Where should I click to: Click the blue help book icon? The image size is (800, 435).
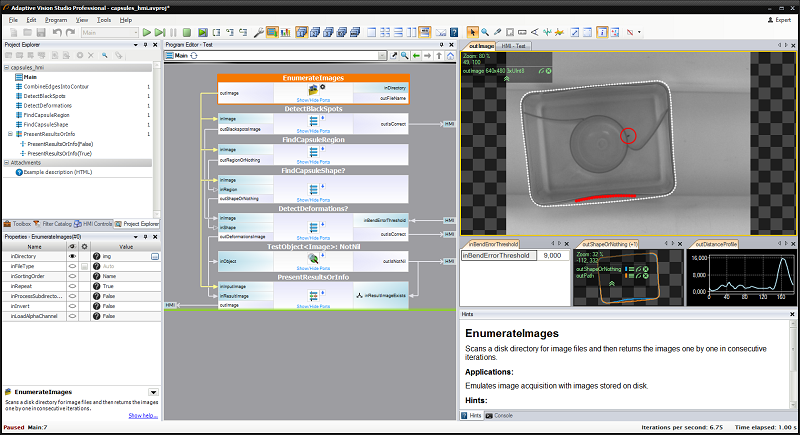(x=454, y=32)
